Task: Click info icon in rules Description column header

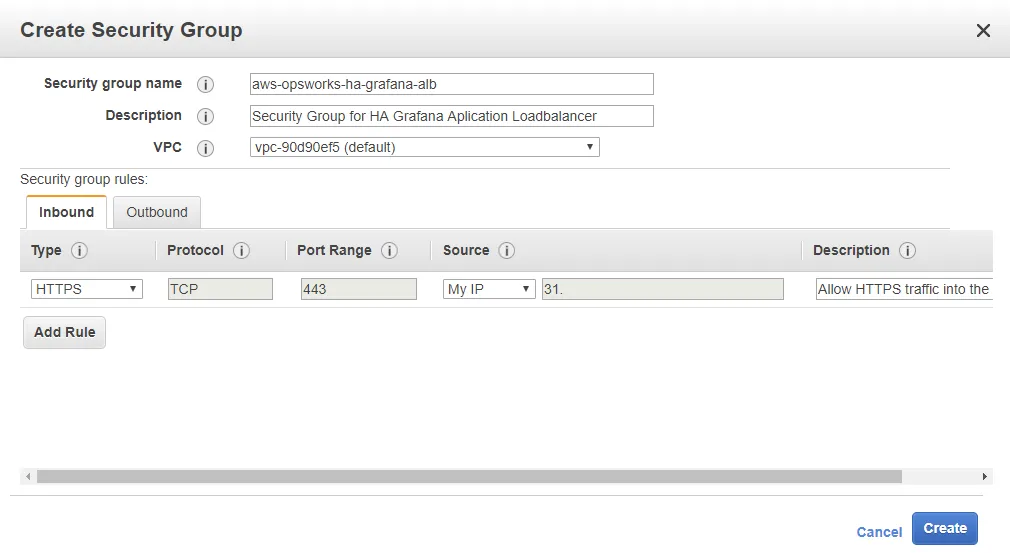Action: (x=908, y=251)
